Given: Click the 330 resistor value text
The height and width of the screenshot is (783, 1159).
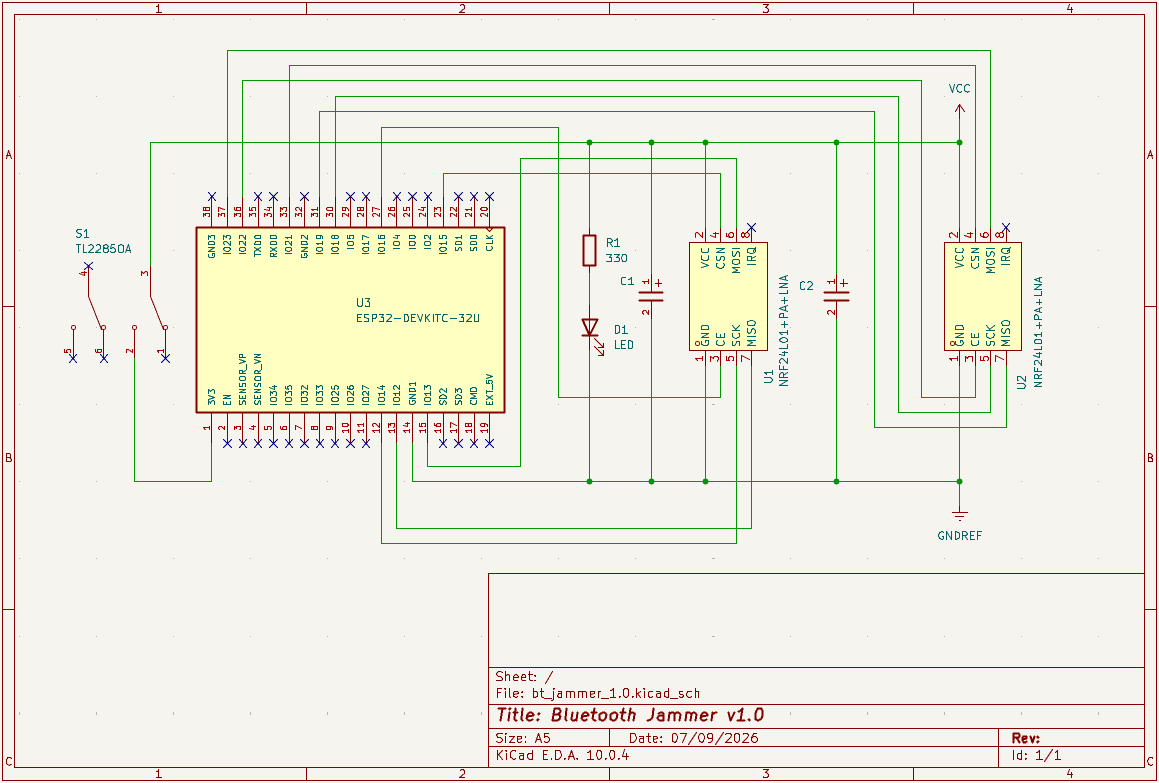Looking at the screenshot, I should tap(616, 258).
